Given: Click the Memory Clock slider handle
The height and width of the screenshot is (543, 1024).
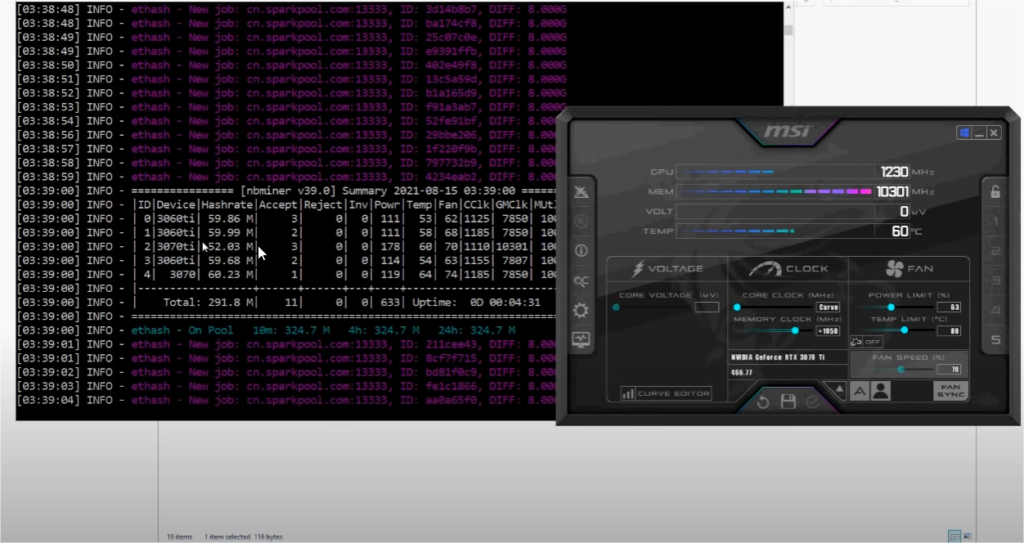Looking at the screenshot, I should click(x=795, y=331).
